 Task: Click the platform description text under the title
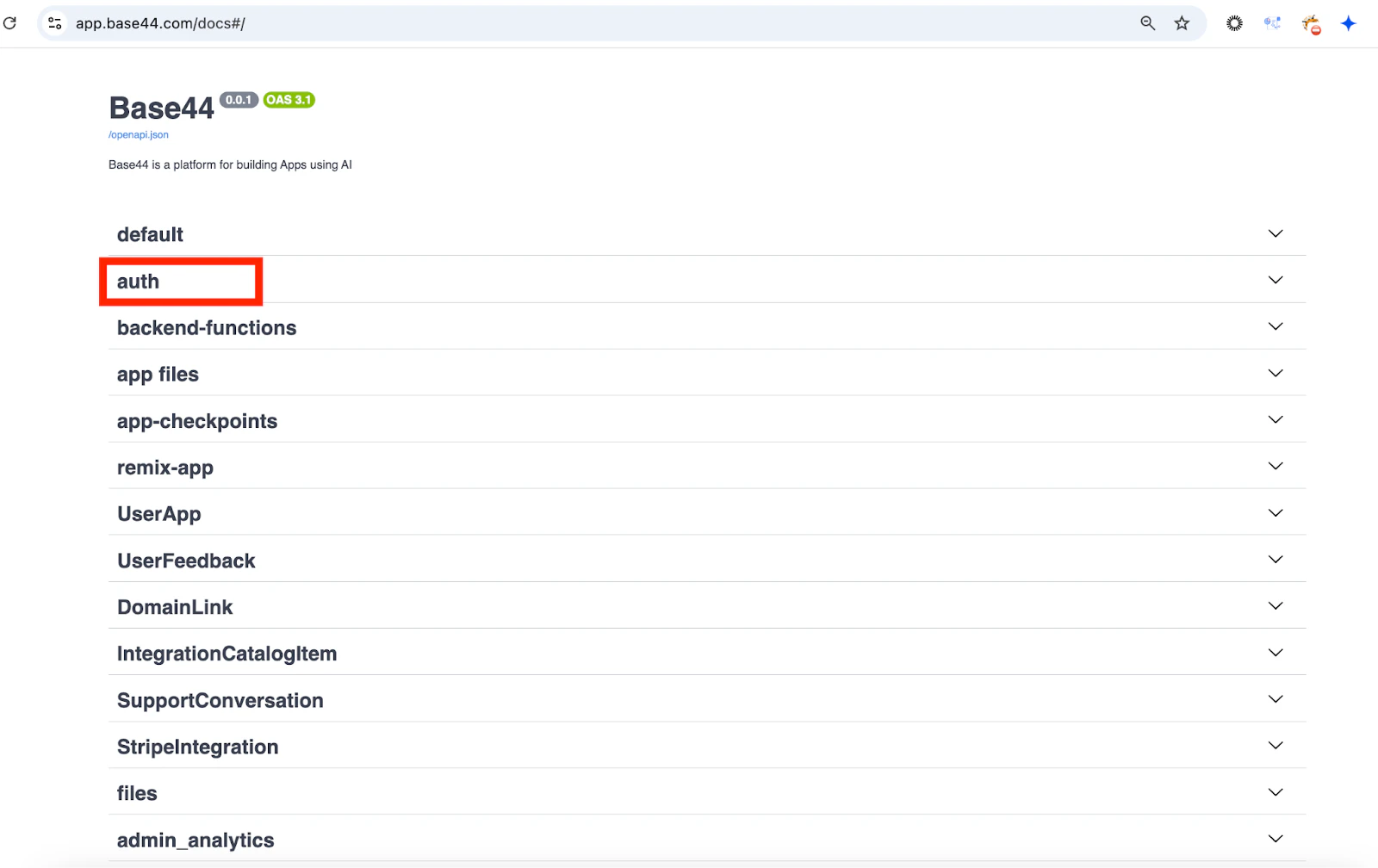pos(230,164)
